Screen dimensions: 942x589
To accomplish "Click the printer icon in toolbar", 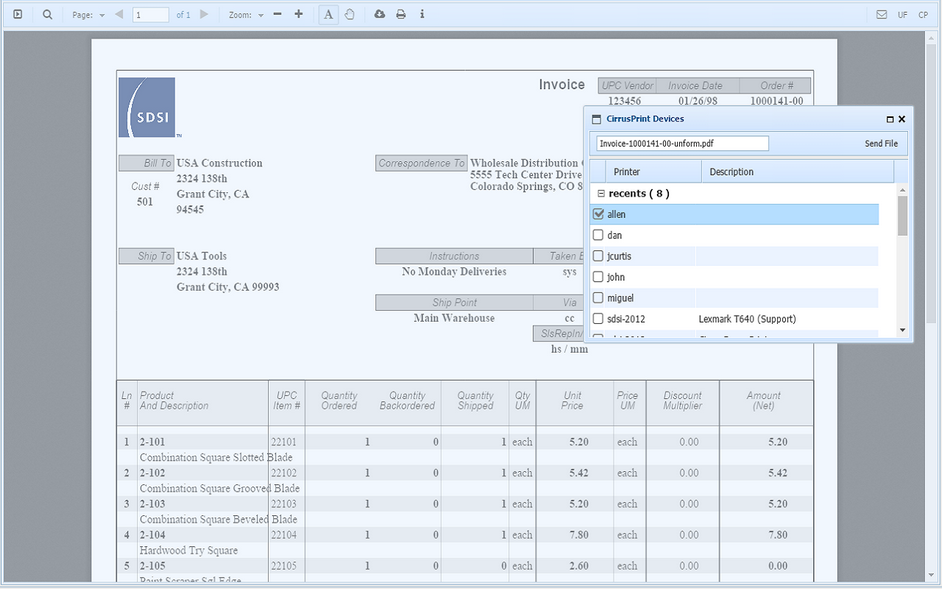I will tap(401, 15).
